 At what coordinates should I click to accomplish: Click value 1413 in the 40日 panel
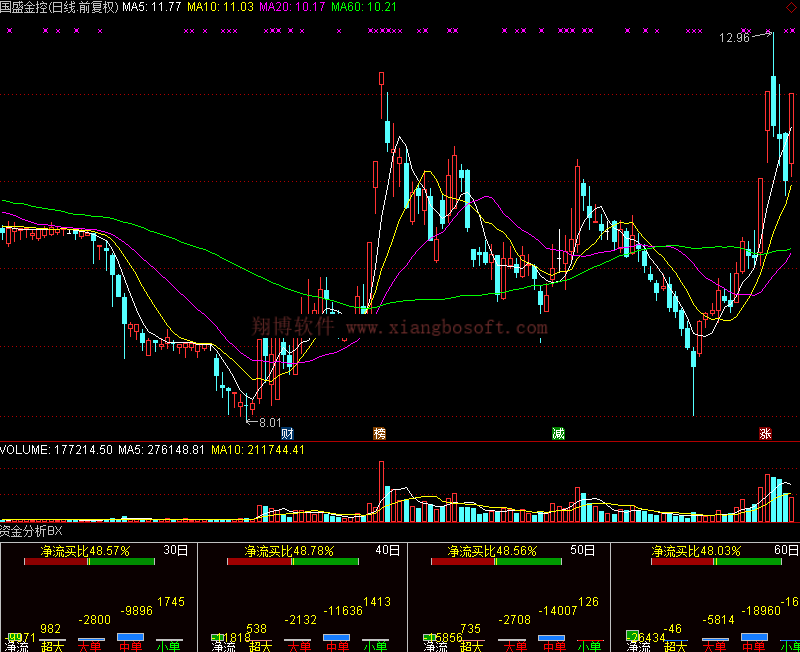click(377, 602)
